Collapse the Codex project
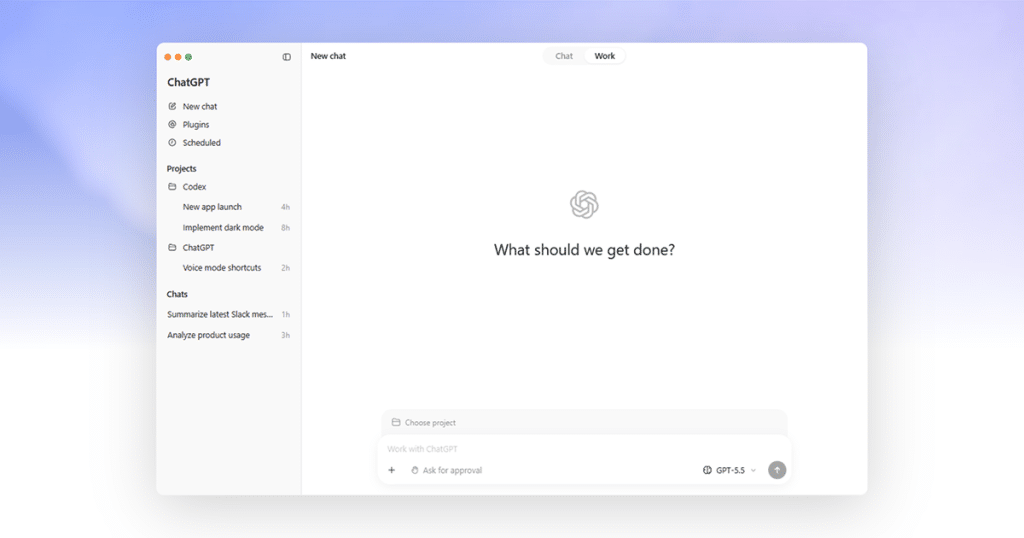1024x538 pixels. tap(195, 187)
